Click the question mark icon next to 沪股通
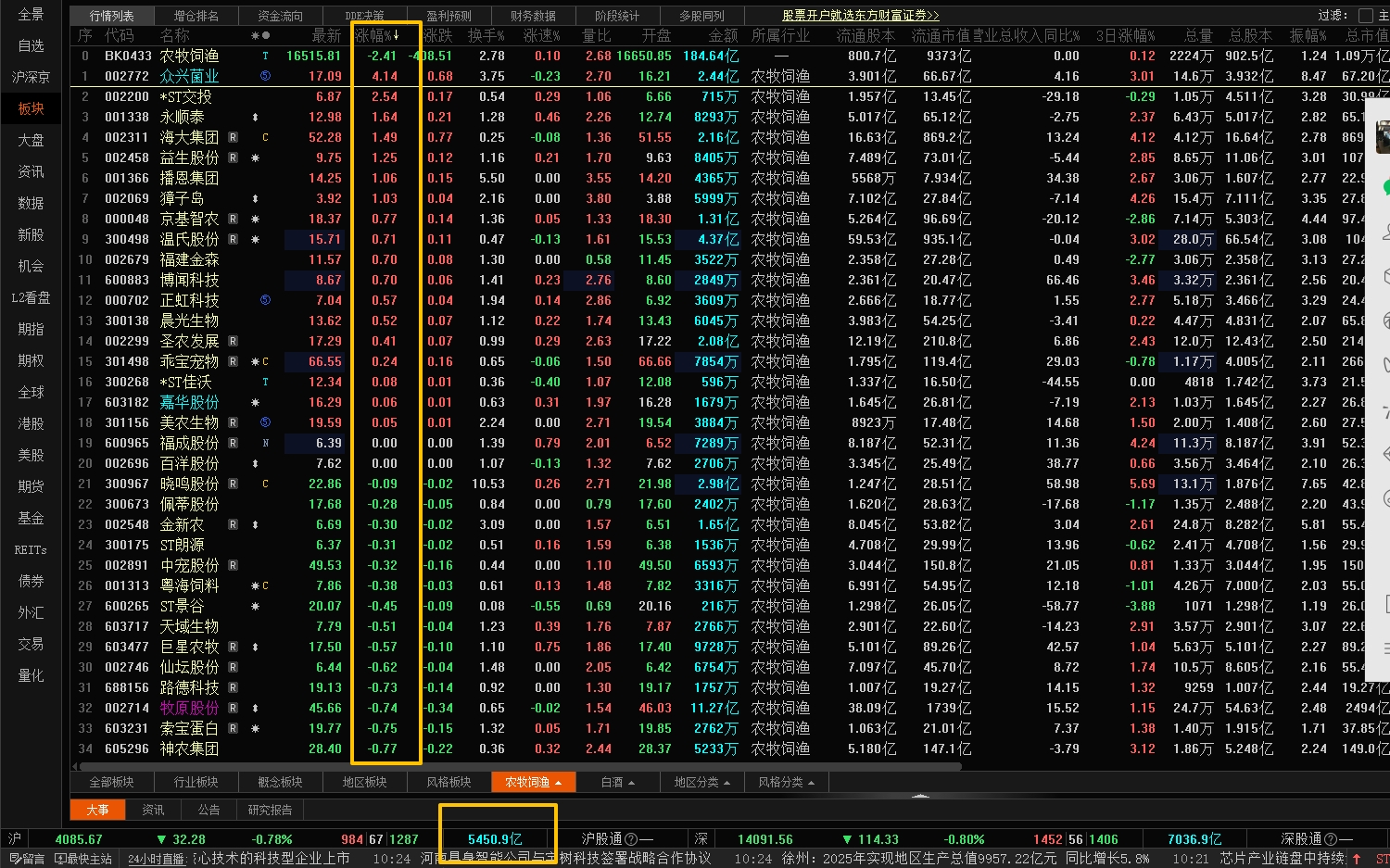 (x=631, y=839)
